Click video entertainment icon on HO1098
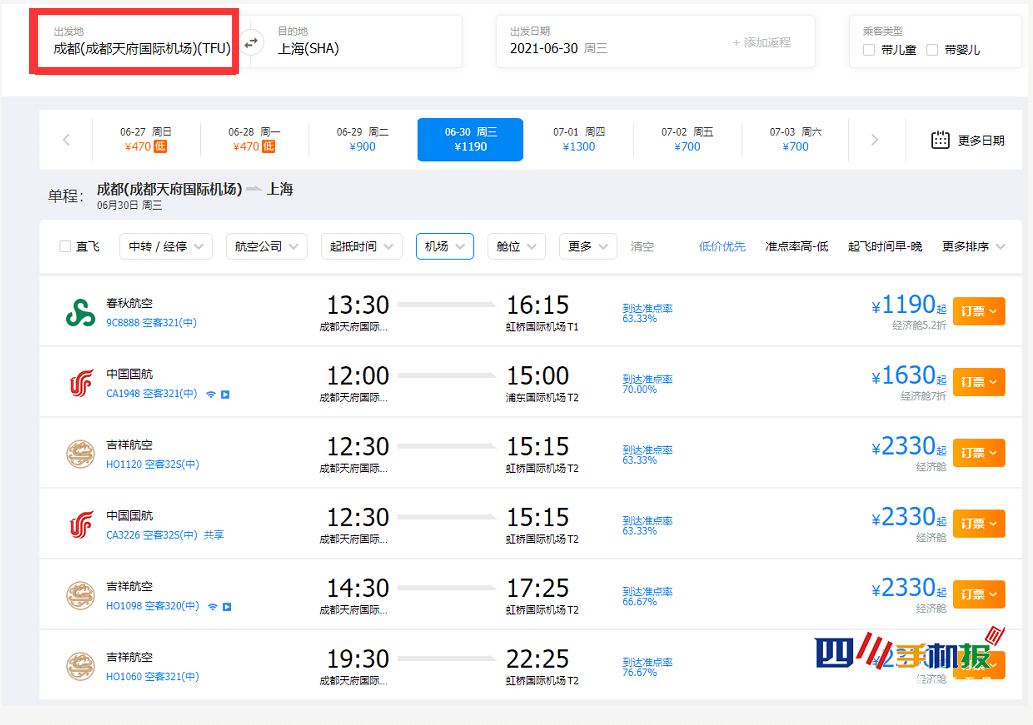 tap(227, 606)
